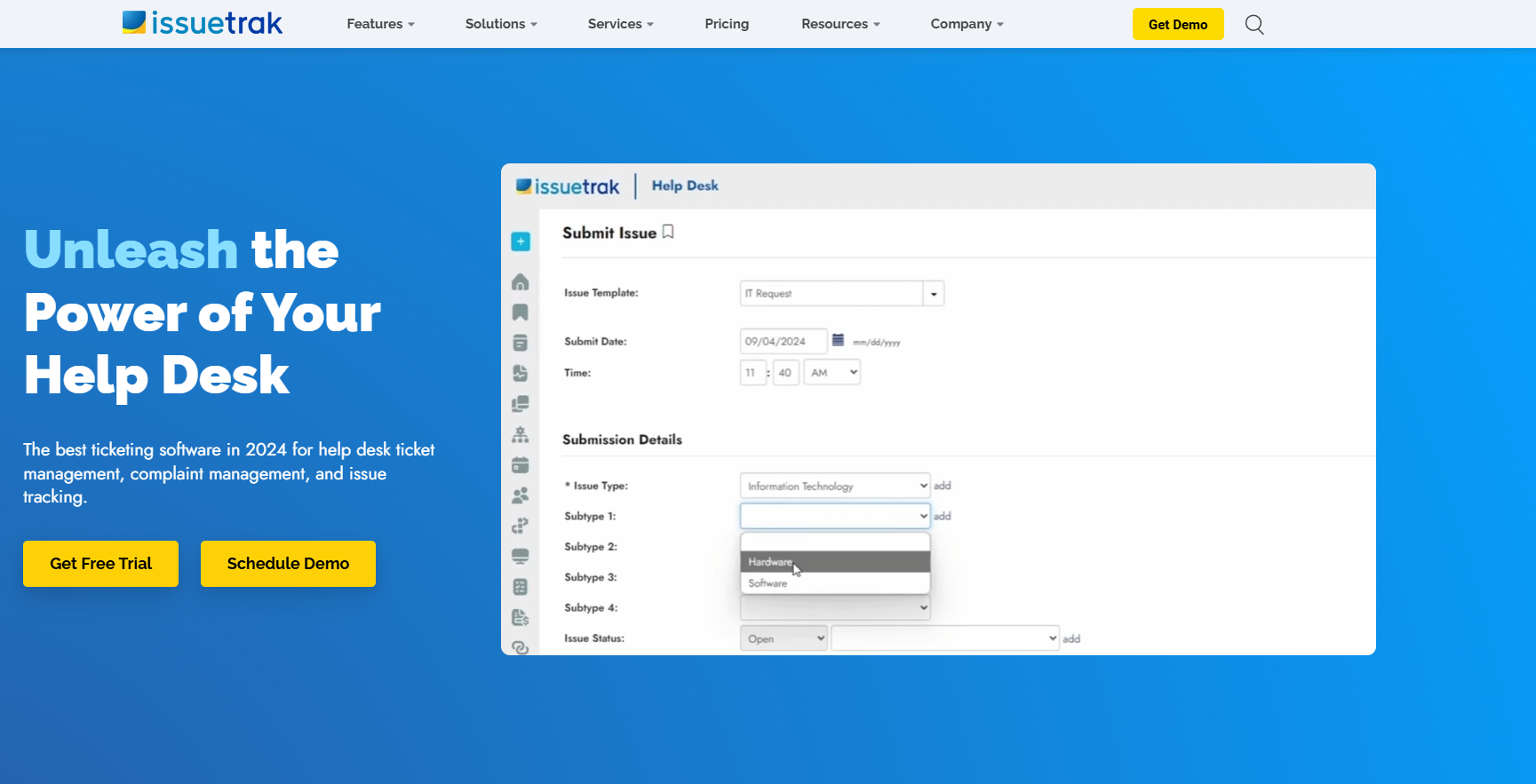
Task: Click the organization chart icon in sidebar
Action: [521, 435]
